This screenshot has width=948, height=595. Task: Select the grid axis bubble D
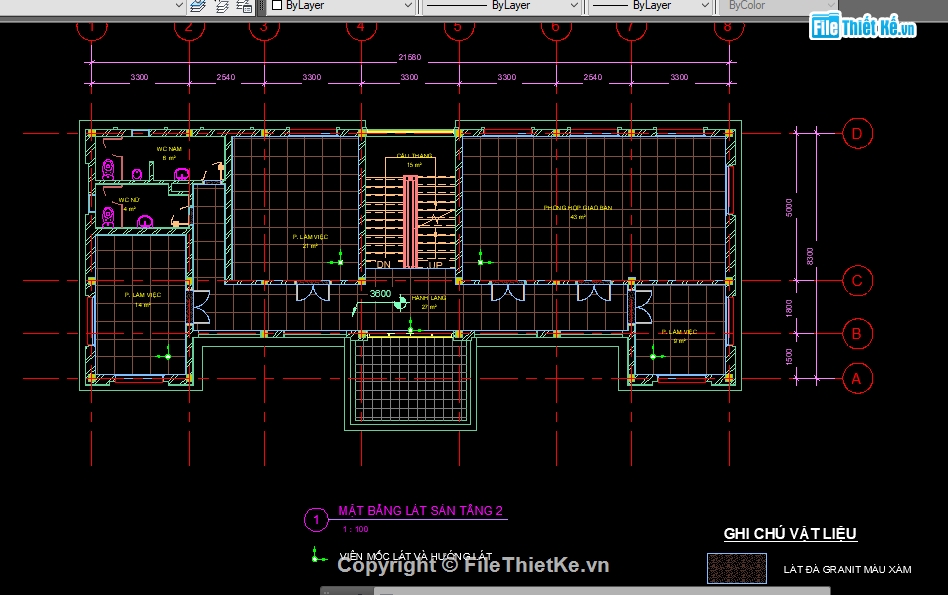857,134
